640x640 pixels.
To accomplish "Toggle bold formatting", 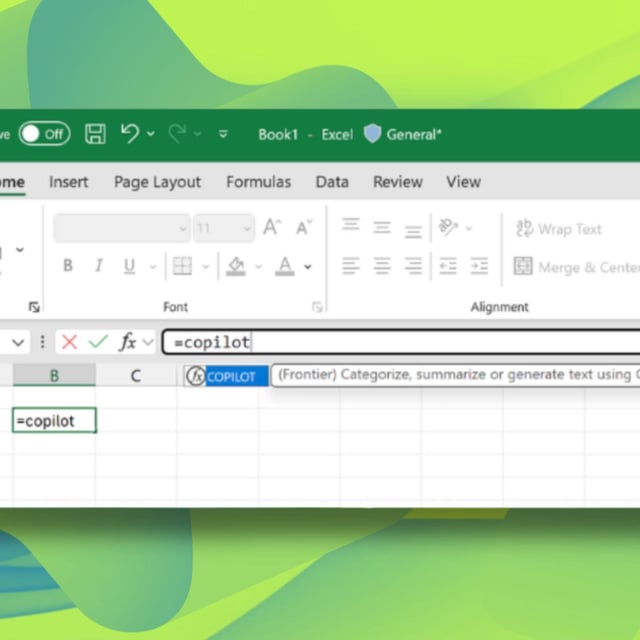I will [68, 266].
